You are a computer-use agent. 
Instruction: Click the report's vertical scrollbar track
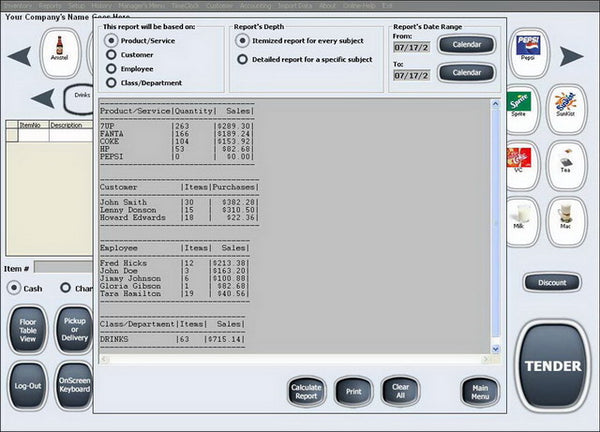[x=496, y=226]
